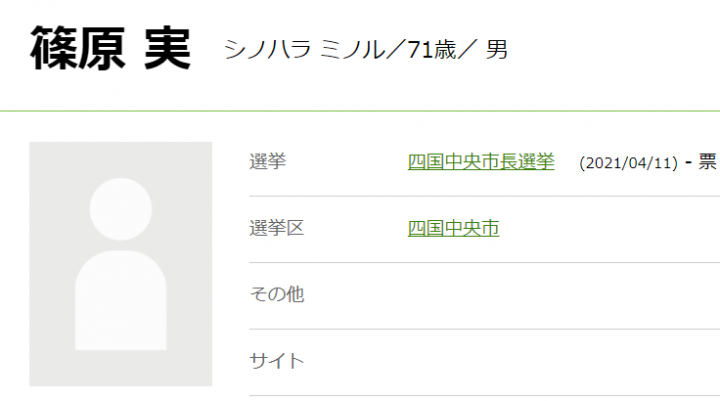Click the green divider line below the name
Screen dimensions: 720x401
click(x=360, y=110)
